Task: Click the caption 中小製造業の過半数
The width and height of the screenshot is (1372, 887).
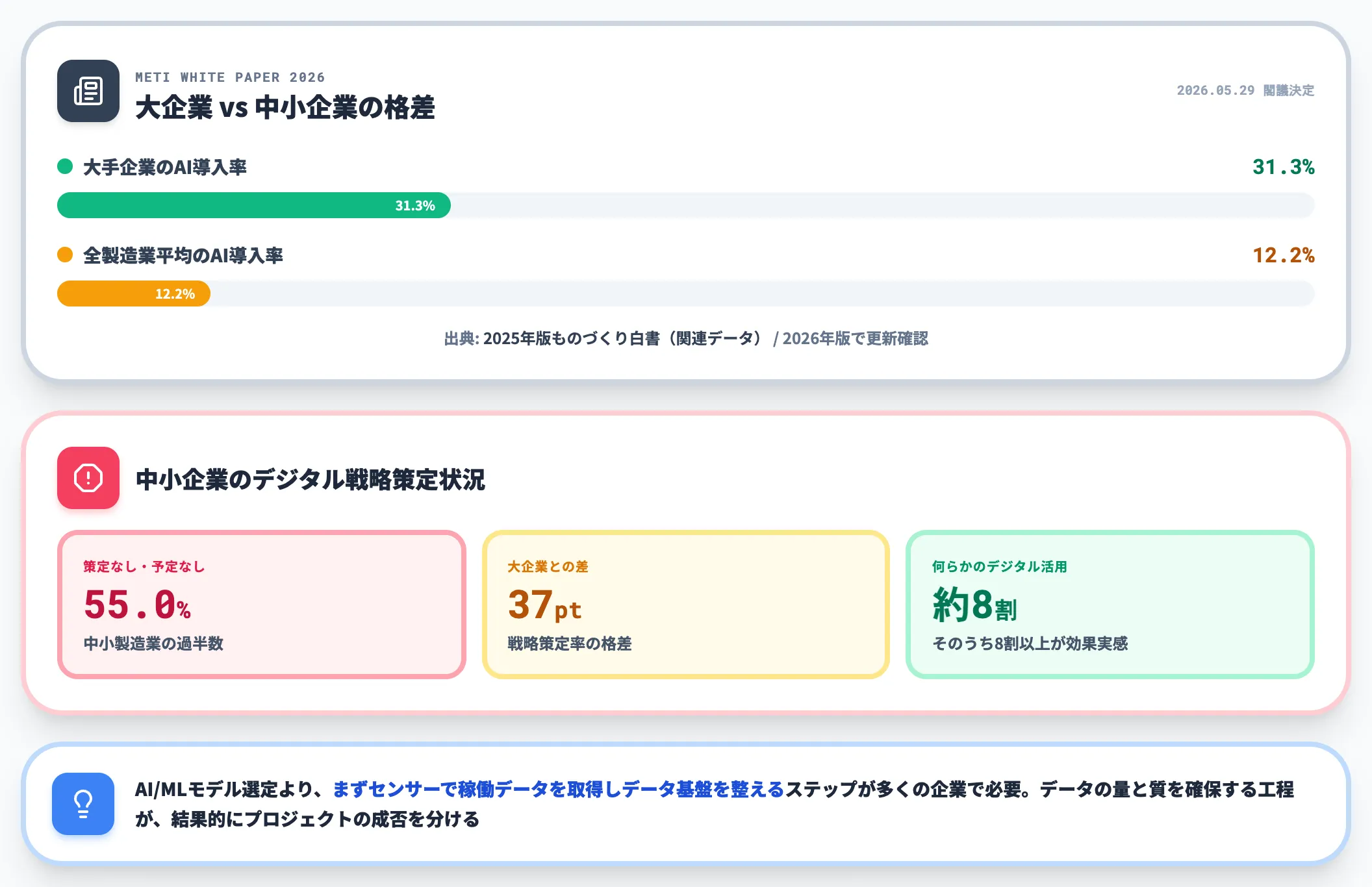Action: [x=153, y=643]
